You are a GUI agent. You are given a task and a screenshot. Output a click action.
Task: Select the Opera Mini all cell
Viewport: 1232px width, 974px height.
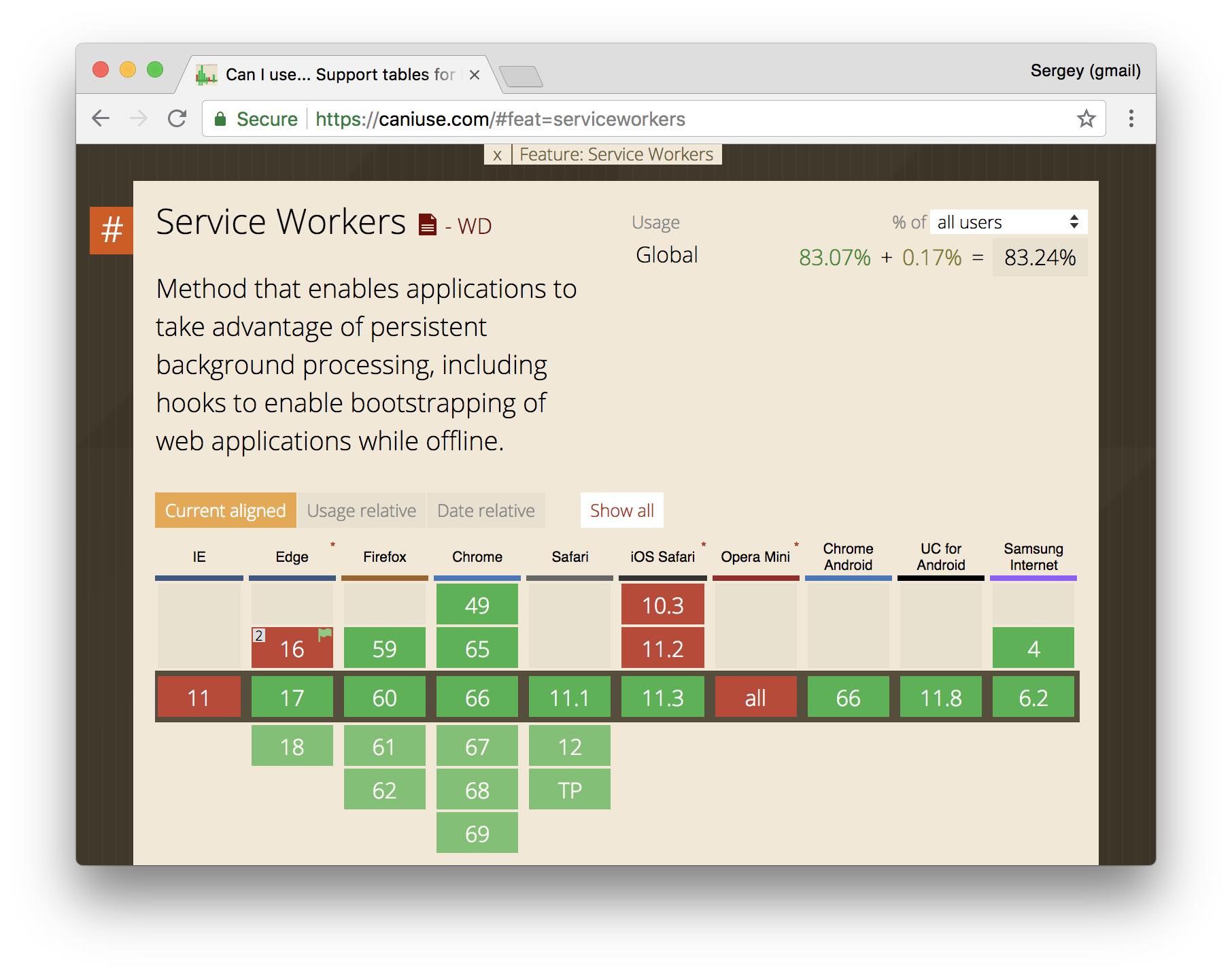click(756, 697)
